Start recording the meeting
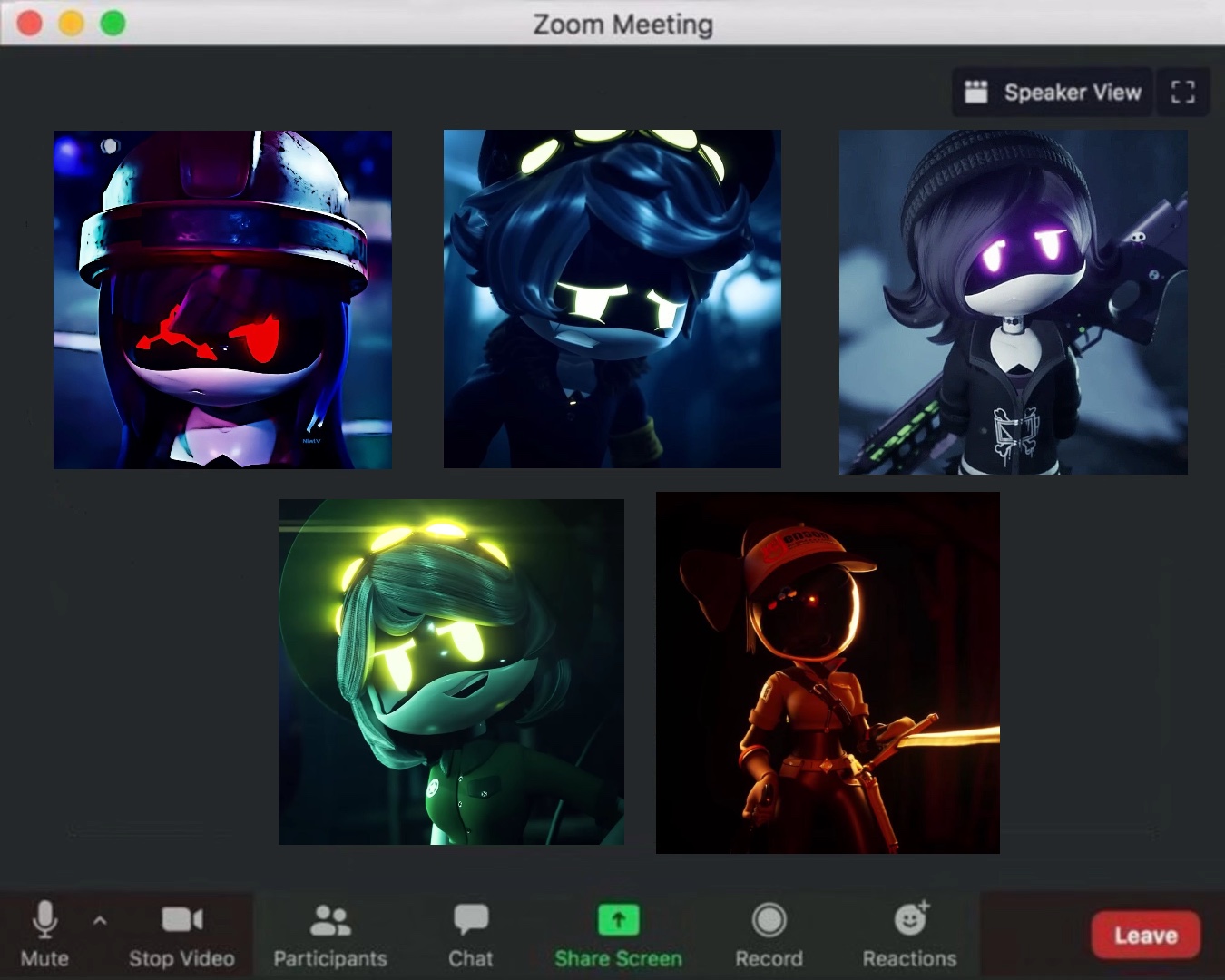Viewport: 1225px width, 980px height. [x=769, y=934]
